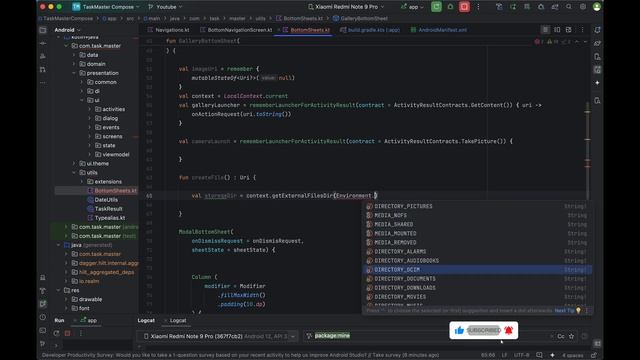
Task: Switch to BottomNavigationScreen.kt tab
Action: point(236,30)
